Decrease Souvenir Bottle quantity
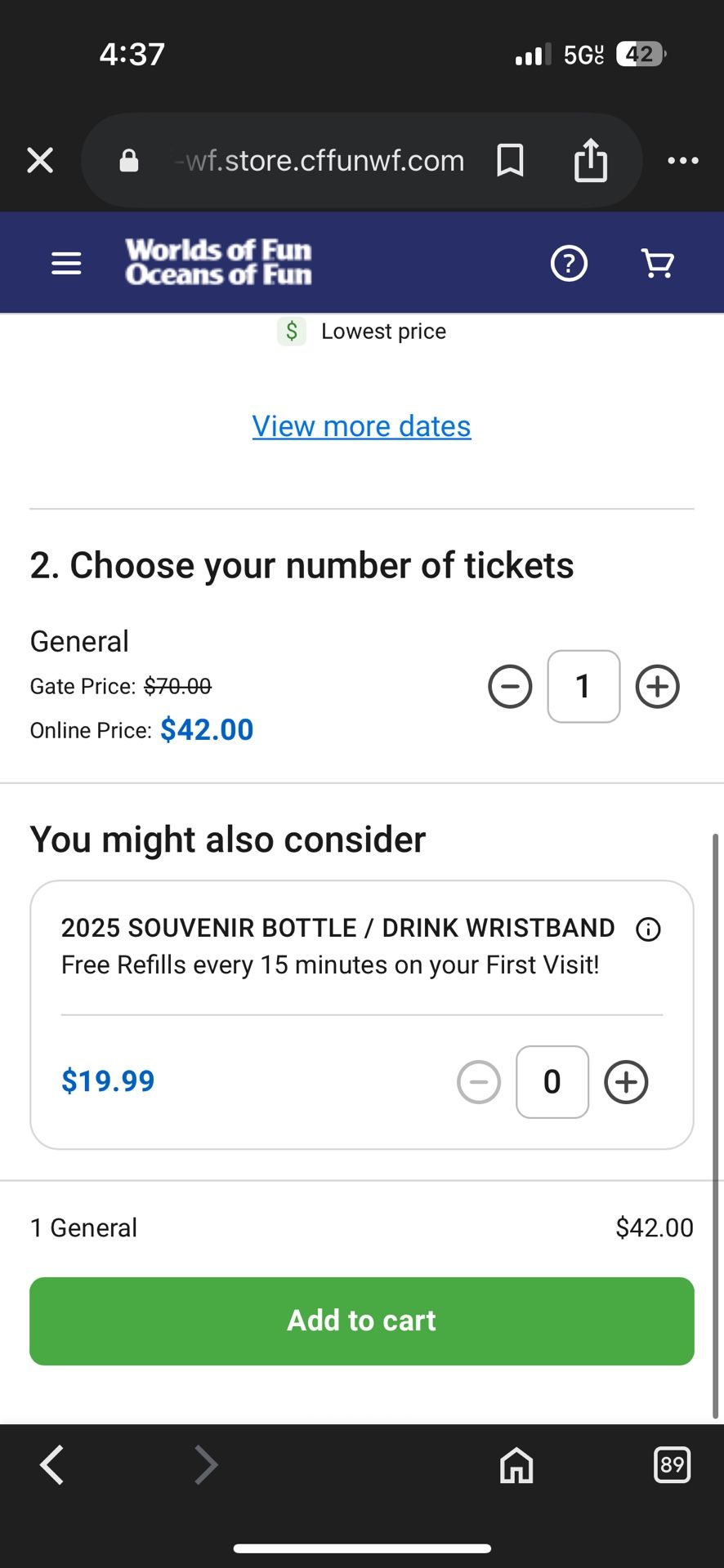724x1568 pixels. (x=479, y=1082)
